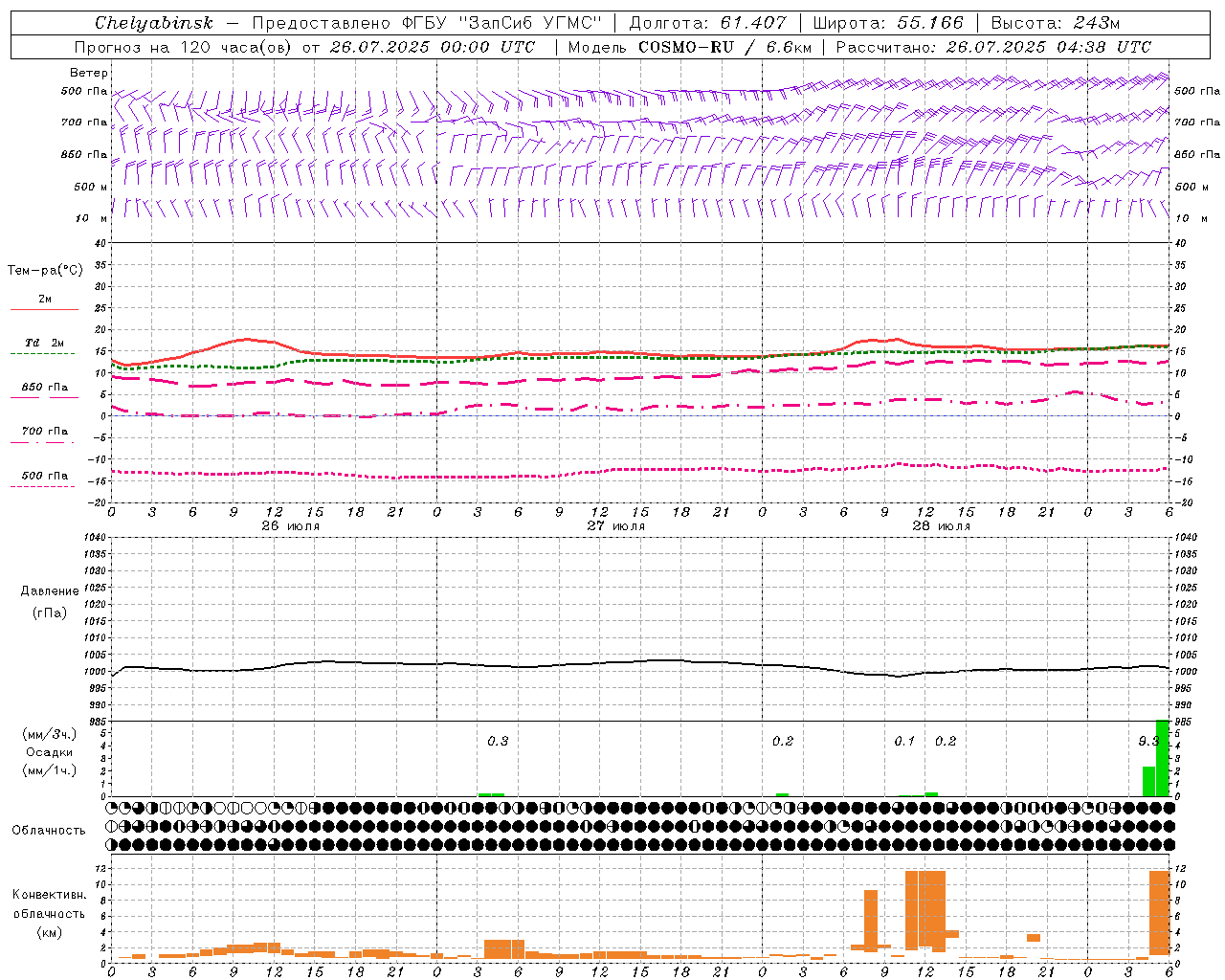Click the (гПа) unit label under Давление

pos(49,612)
